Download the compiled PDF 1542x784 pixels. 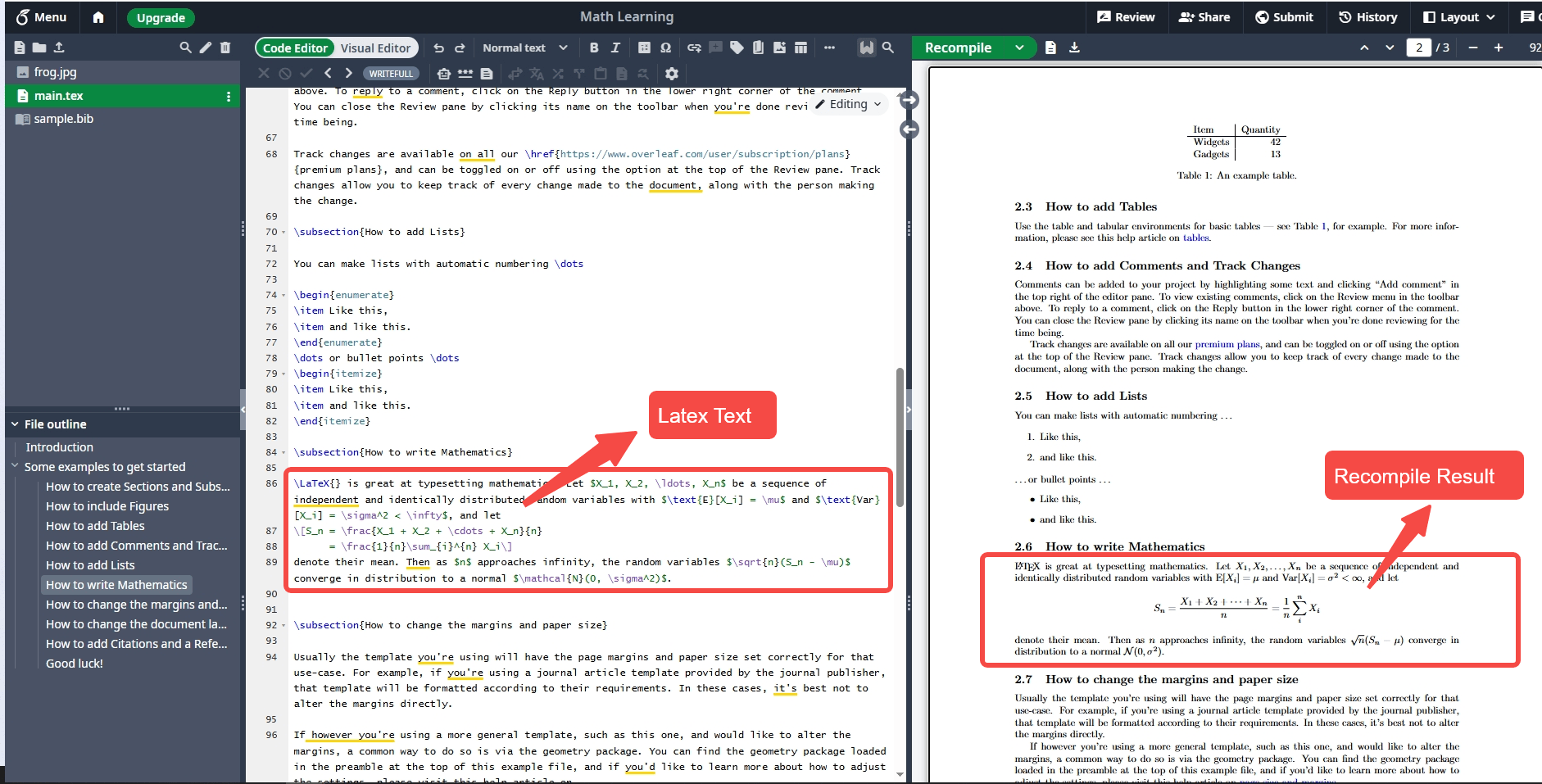[x=1074, y=47]
